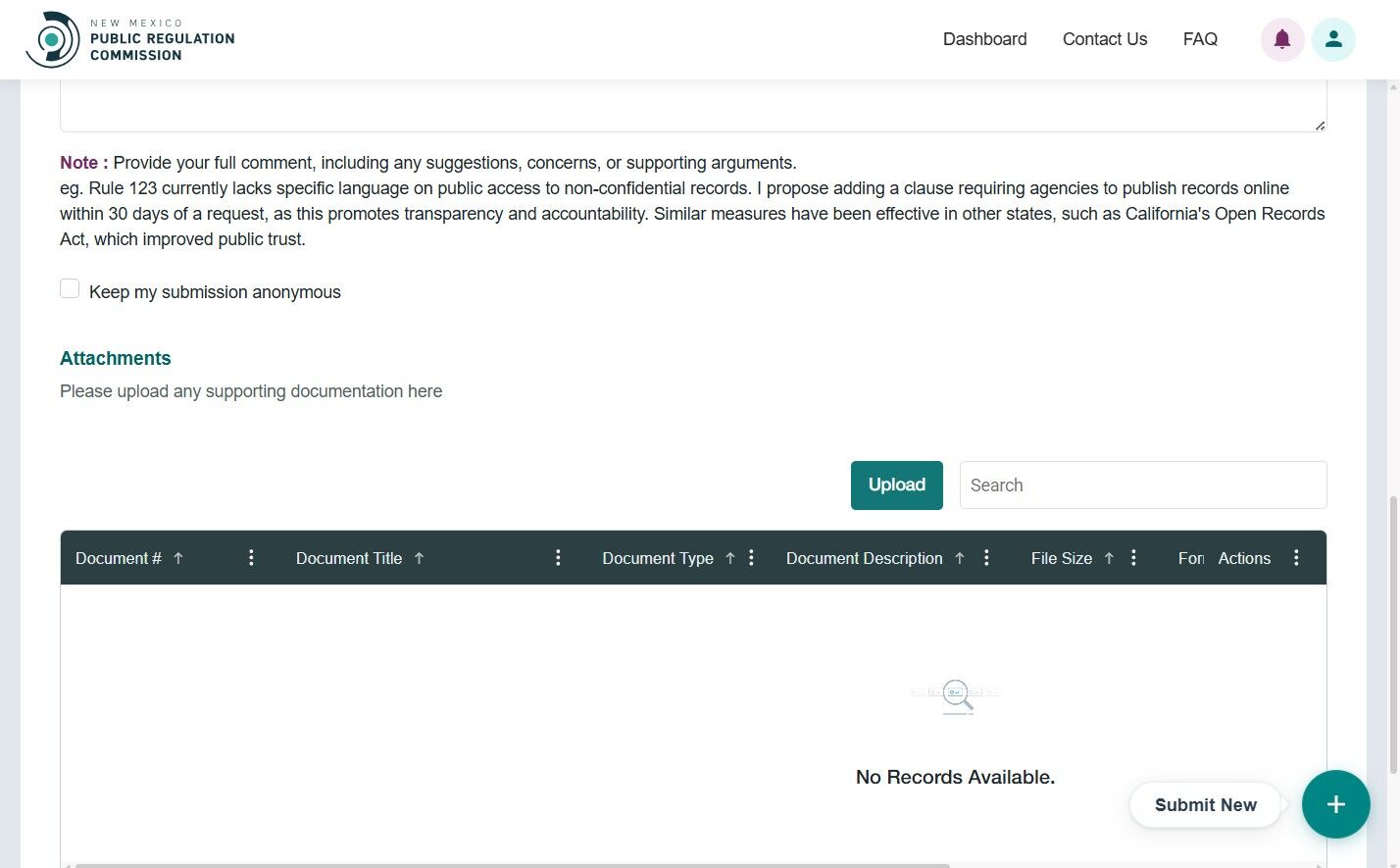Click the Upload button
1400x868 pixels.
click(896, 485)
